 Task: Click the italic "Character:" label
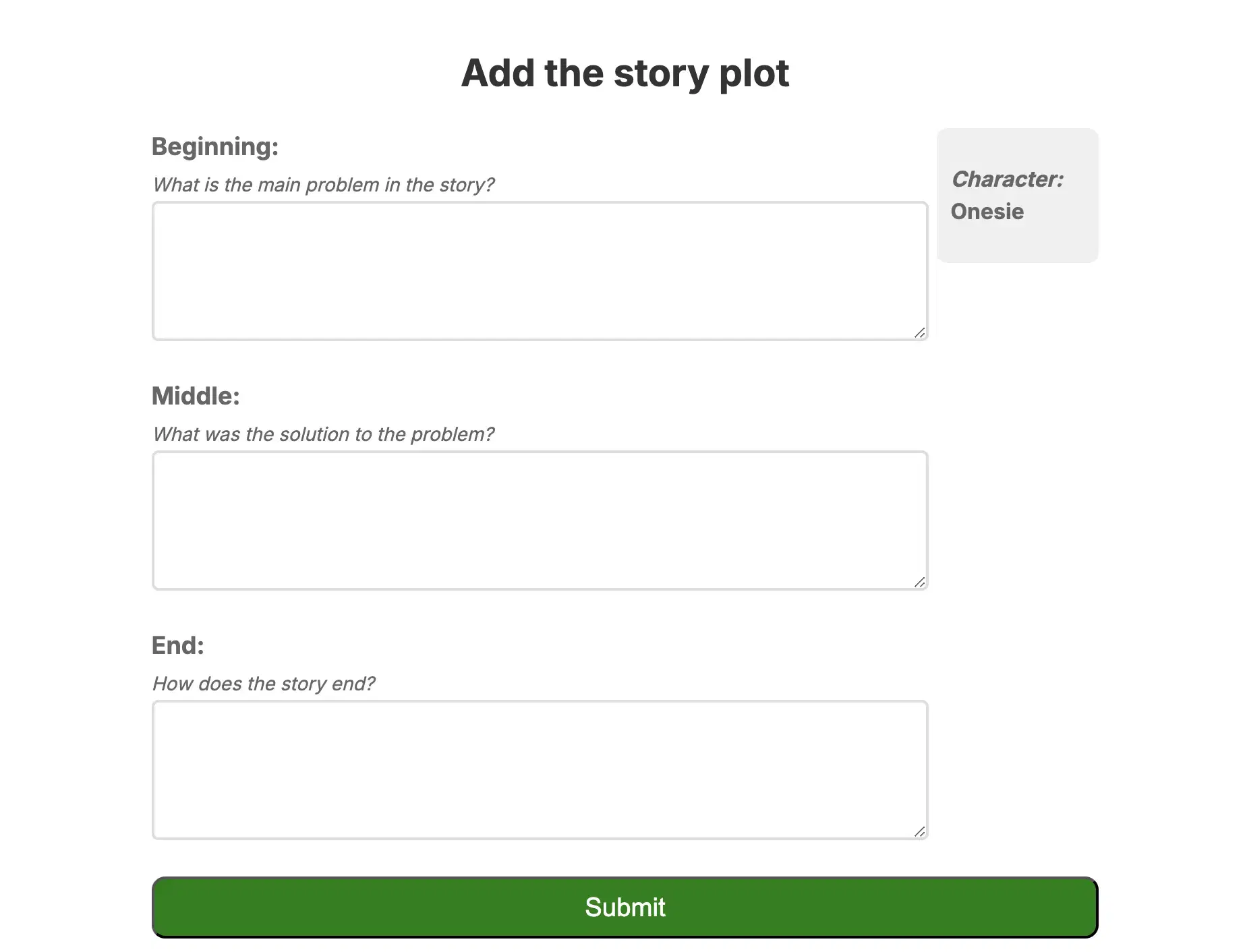click(1007, 179)
